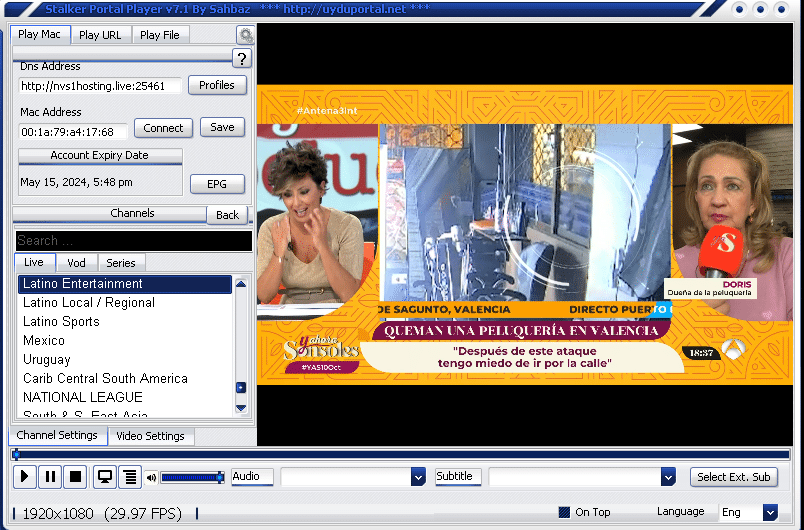
Task: Click the middle window control dot in title bar
Action: coord(760,9)
